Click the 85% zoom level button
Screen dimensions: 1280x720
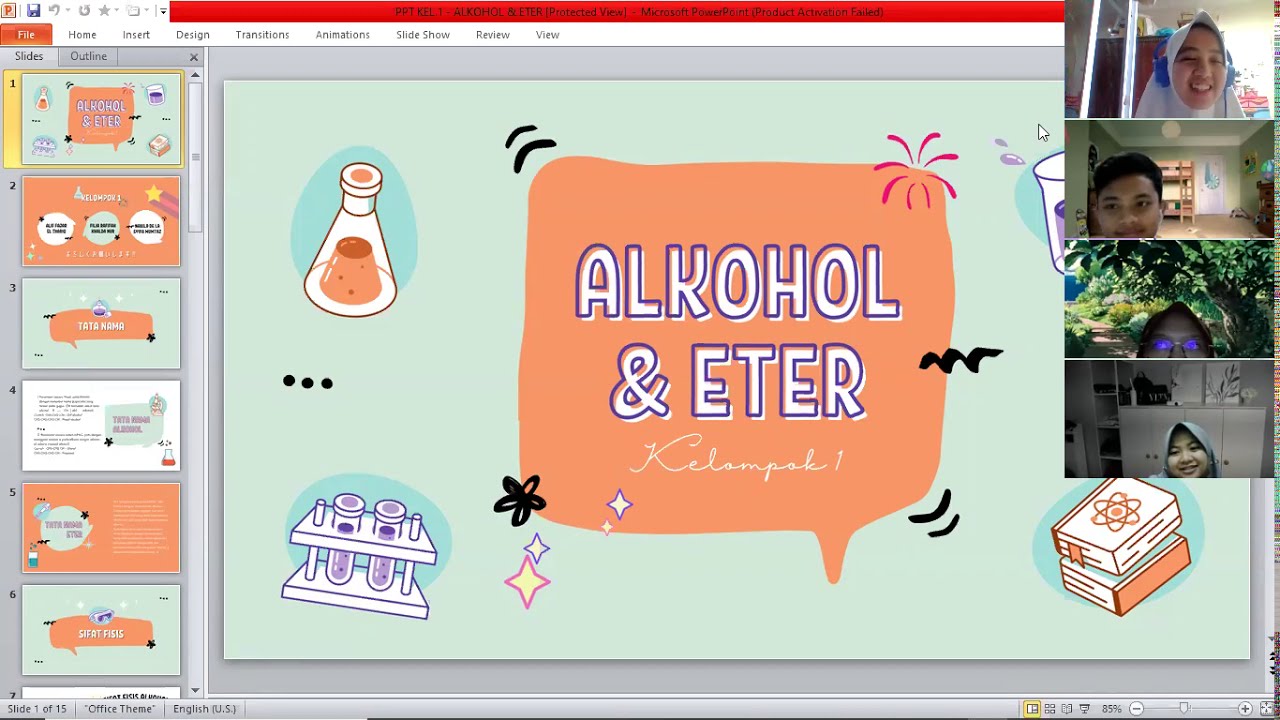click(1111, 709)
